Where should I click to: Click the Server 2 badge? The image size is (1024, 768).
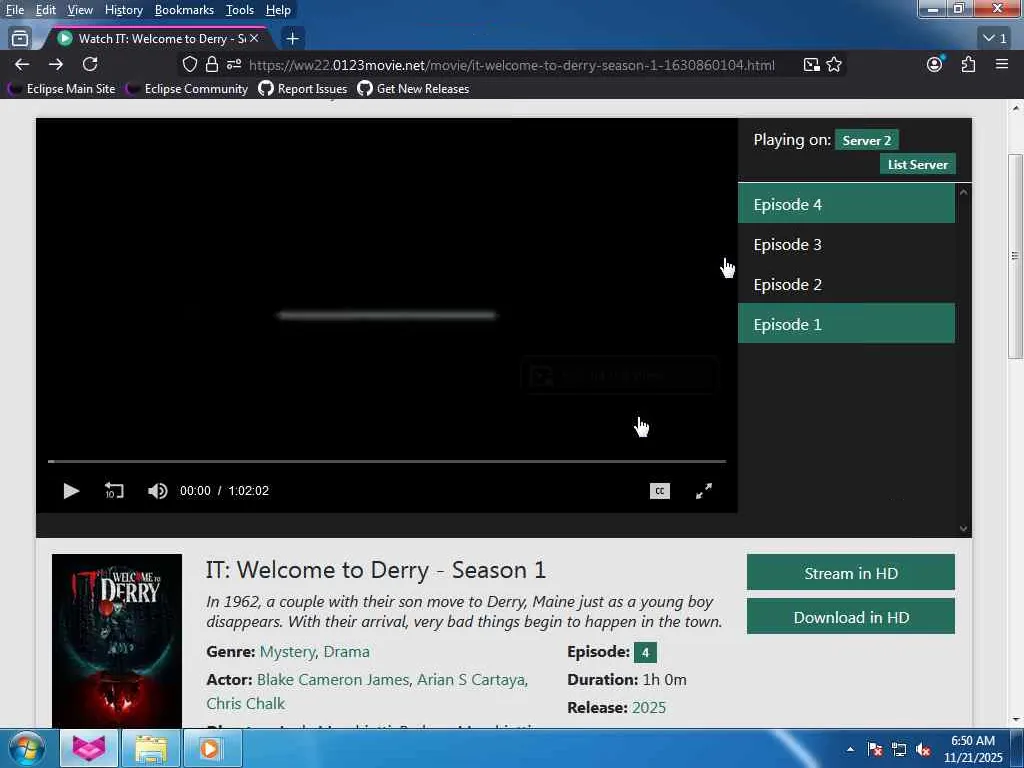coord(867,140)
